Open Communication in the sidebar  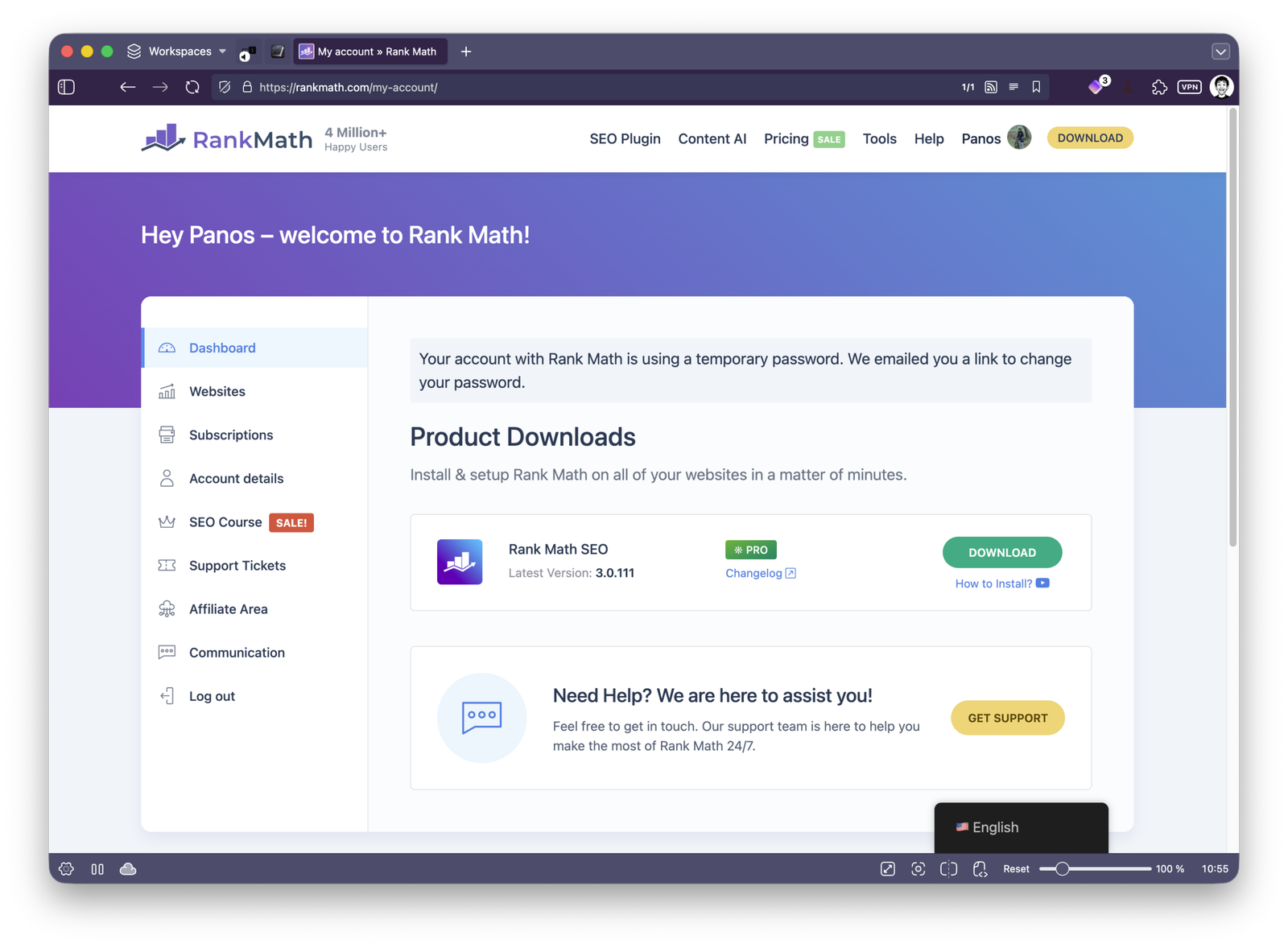[254, 653]
